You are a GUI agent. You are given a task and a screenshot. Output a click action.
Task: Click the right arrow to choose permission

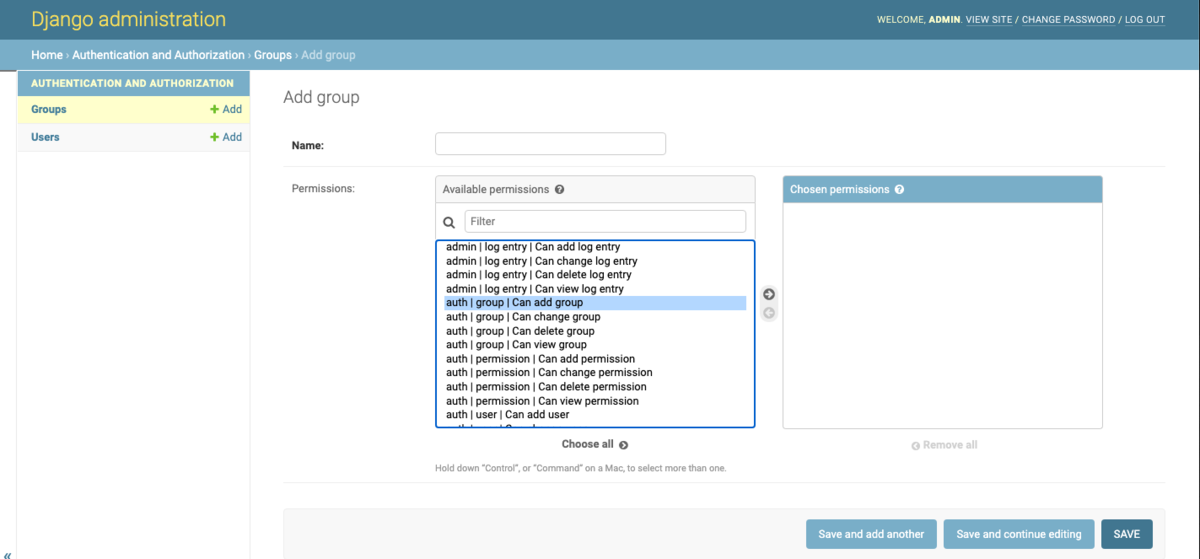pyautogui.click(x=769, y=294)
